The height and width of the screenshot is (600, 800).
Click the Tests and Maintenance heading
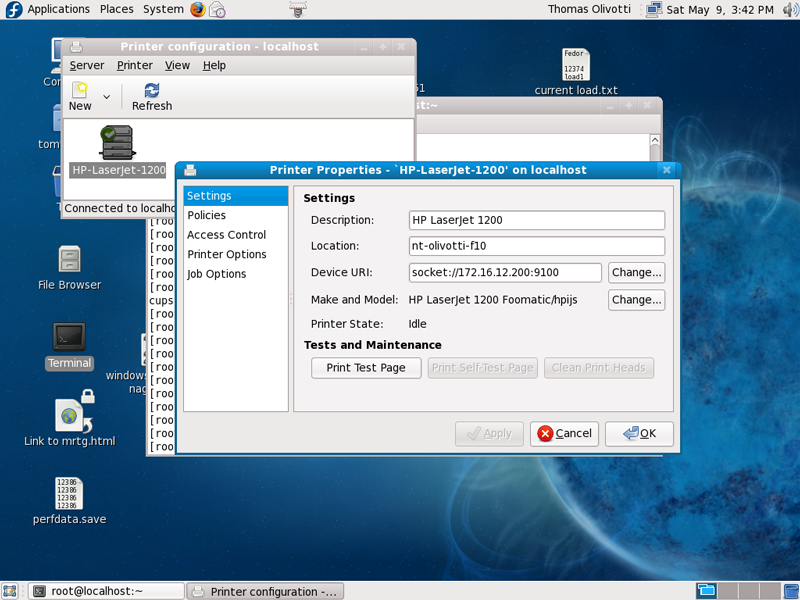point(373,345)
